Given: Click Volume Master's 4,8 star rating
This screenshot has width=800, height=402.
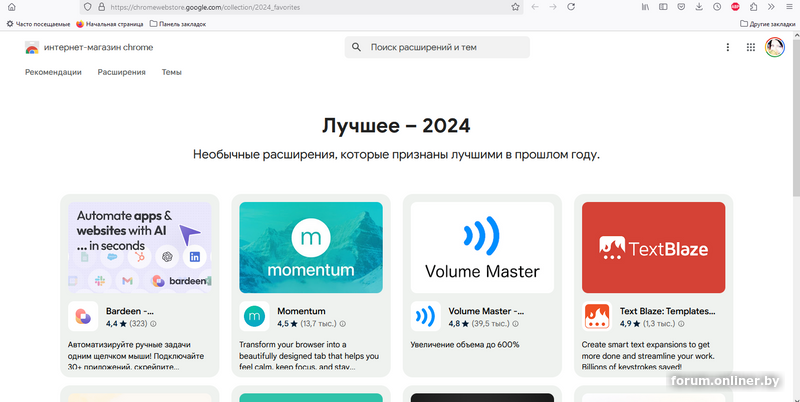Looking at the screenshot, I should click(459, 324).
